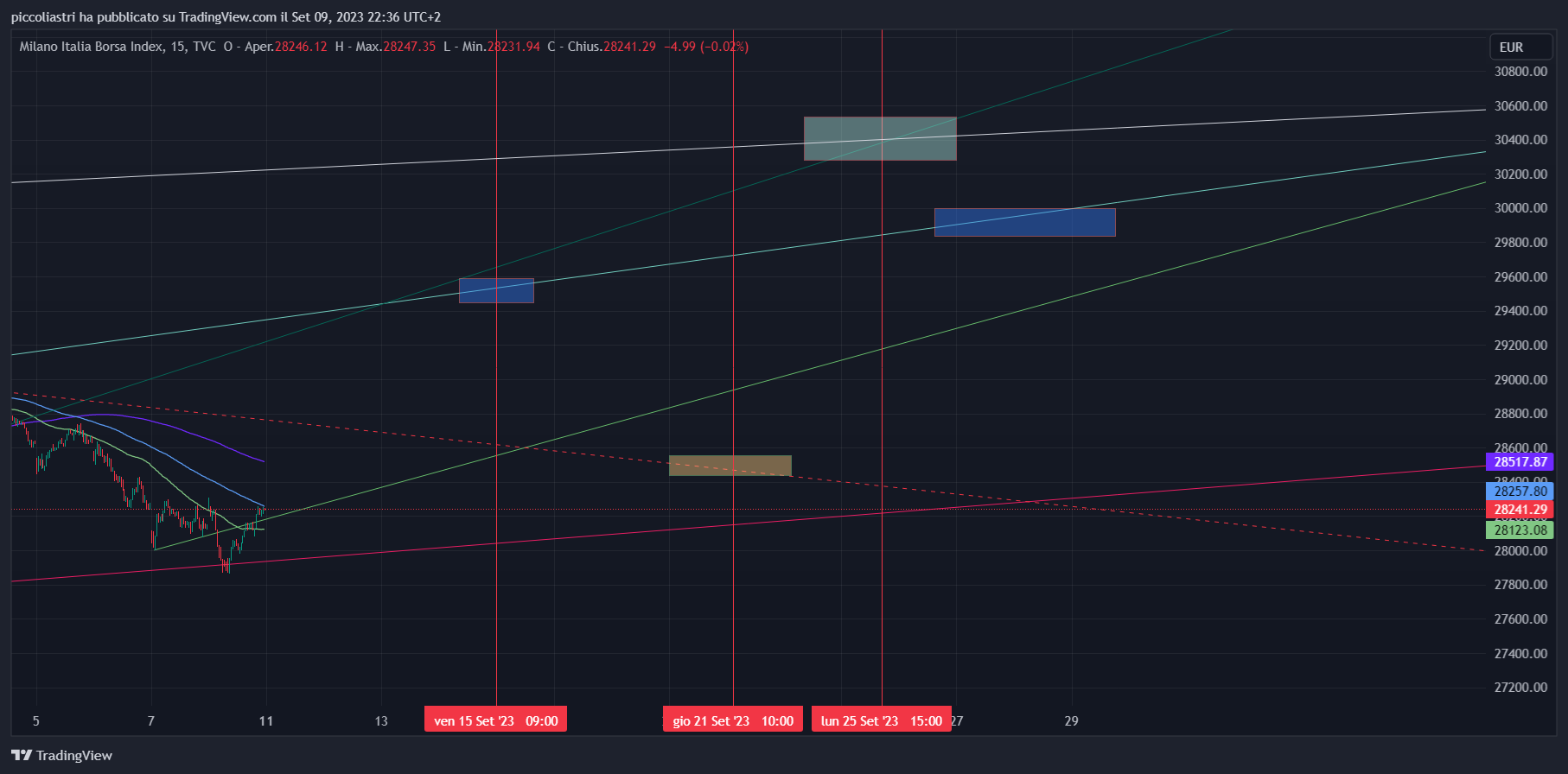This screenshot has width=1568, height=774.
Task: Click the purple 28517.87 price label
Action: tap(1520, 462)
